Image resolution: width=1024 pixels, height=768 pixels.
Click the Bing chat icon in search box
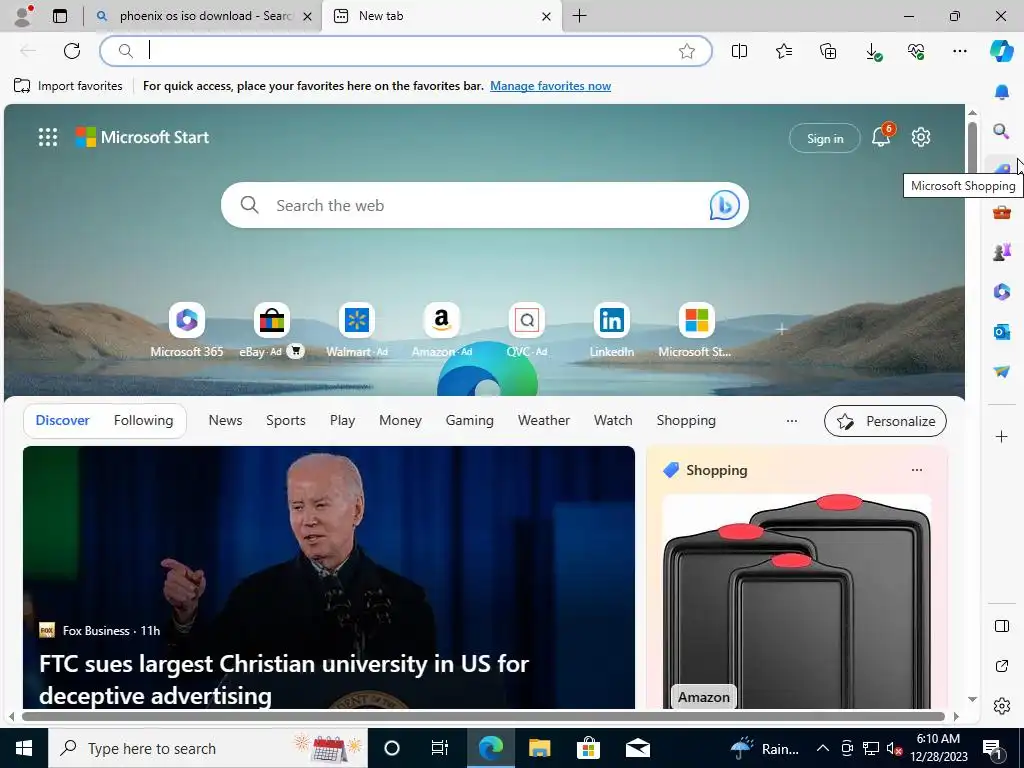(724, 205)
